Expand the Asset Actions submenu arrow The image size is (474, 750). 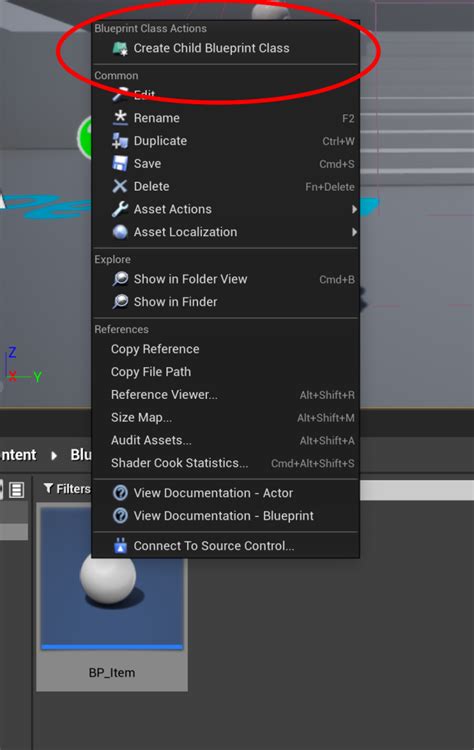click(354, 209)
